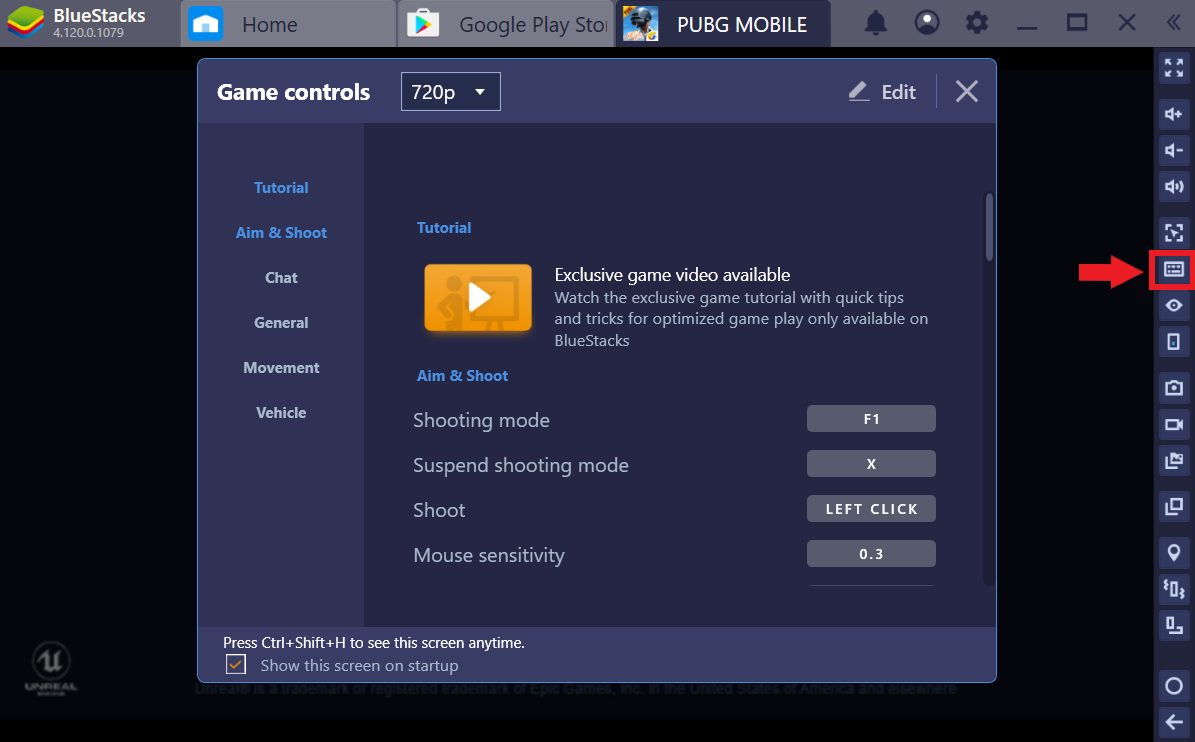Screen dimensions: 1195x742
Task: Click the Press Ctrl+Shift+H hint text
Action: tap(373, 642)
